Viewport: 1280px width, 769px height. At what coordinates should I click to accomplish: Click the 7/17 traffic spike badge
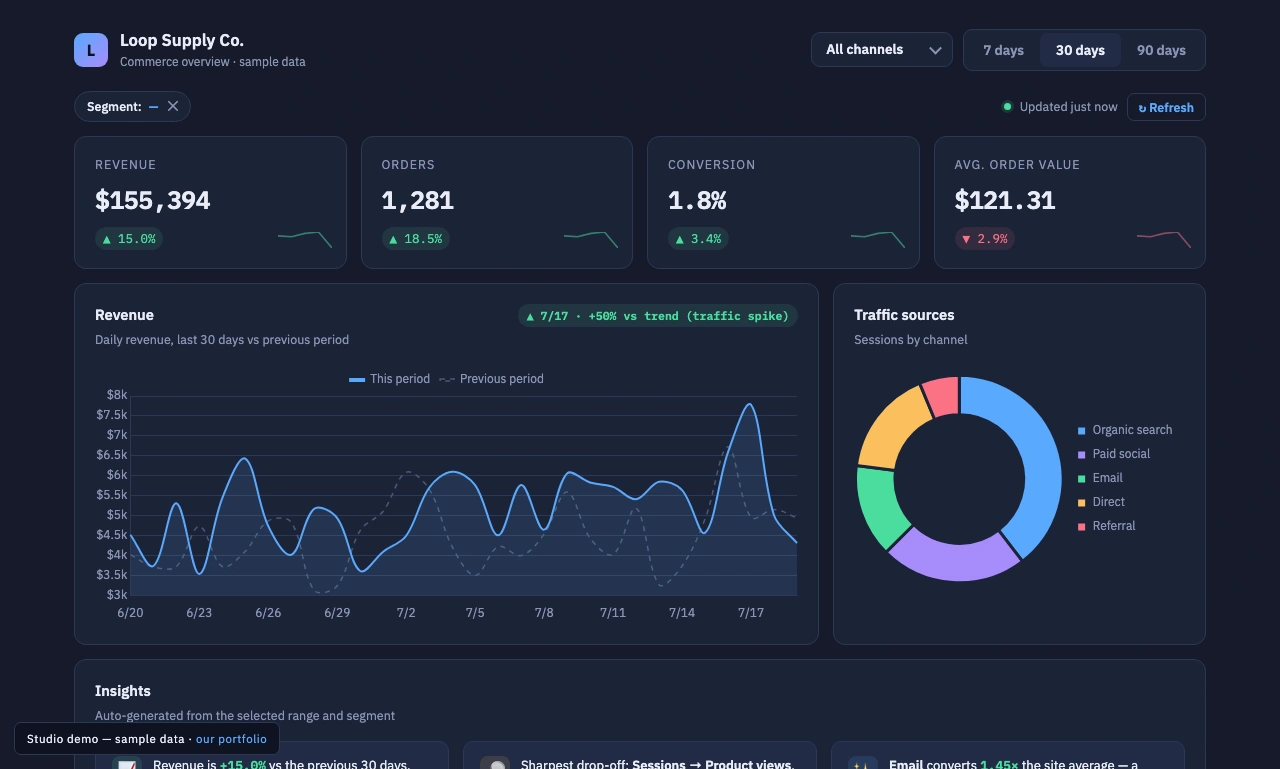click(658, 316)
